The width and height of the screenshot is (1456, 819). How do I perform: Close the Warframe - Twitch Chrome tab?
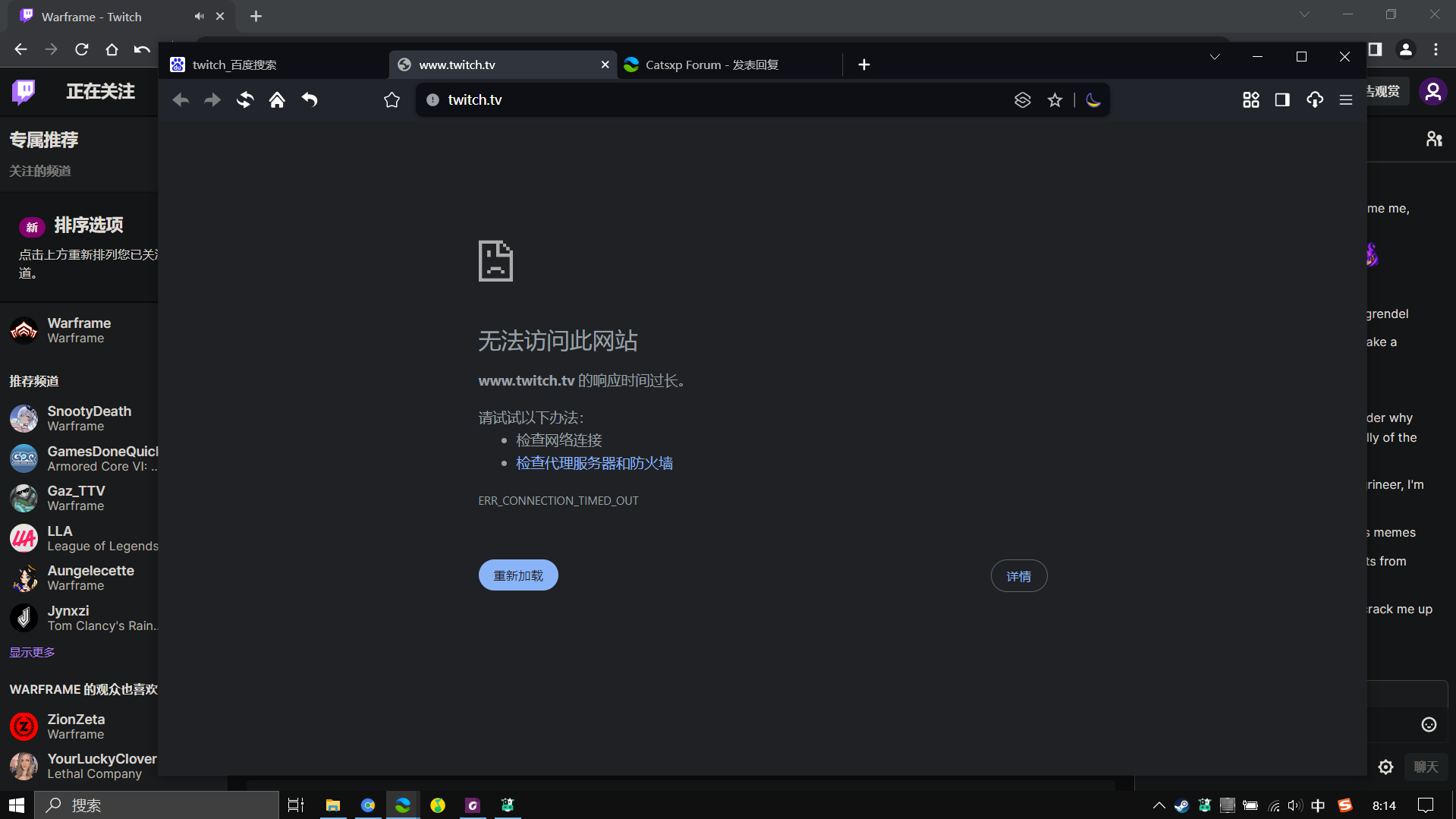[220, 16]
